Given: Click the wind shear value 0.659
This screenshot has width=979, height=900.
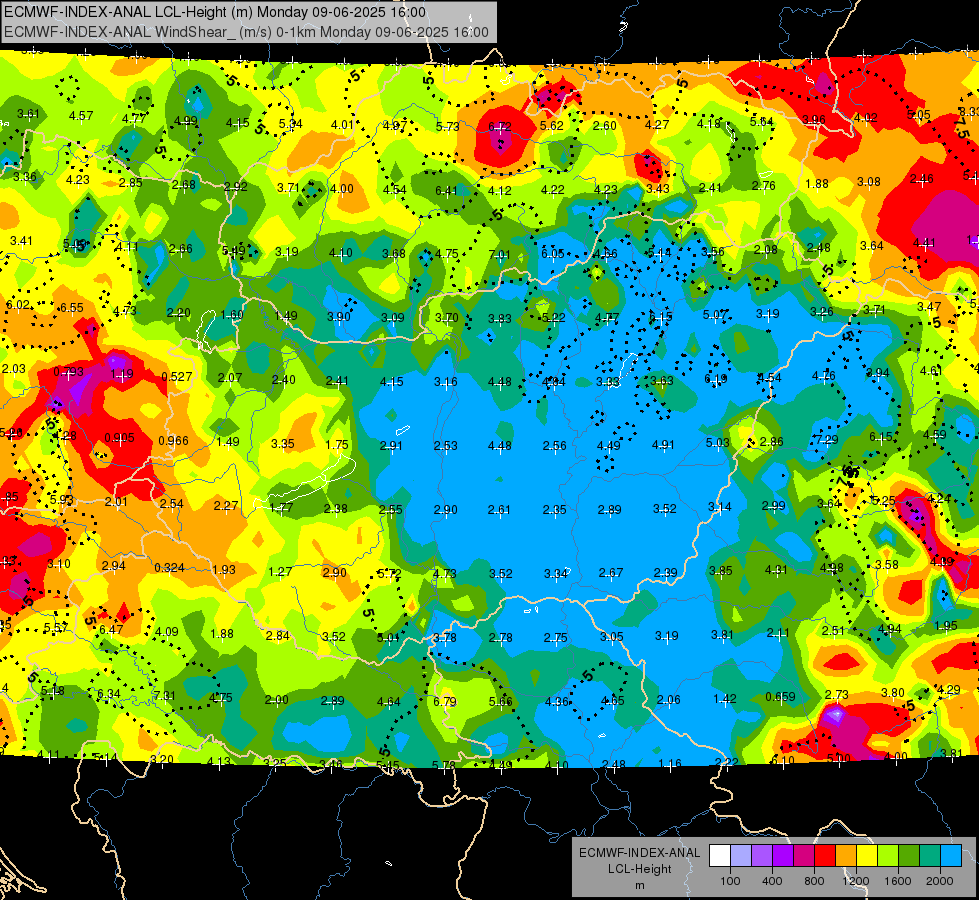Looking at the screenshot, I should click(780, 696).
